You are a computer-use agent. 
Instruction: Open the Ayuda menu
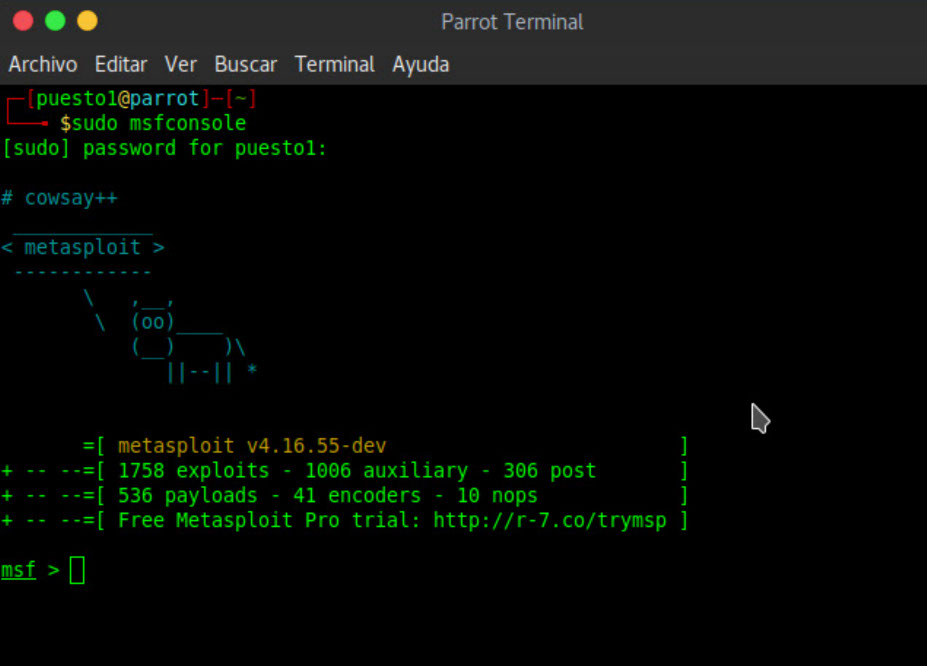420,64
